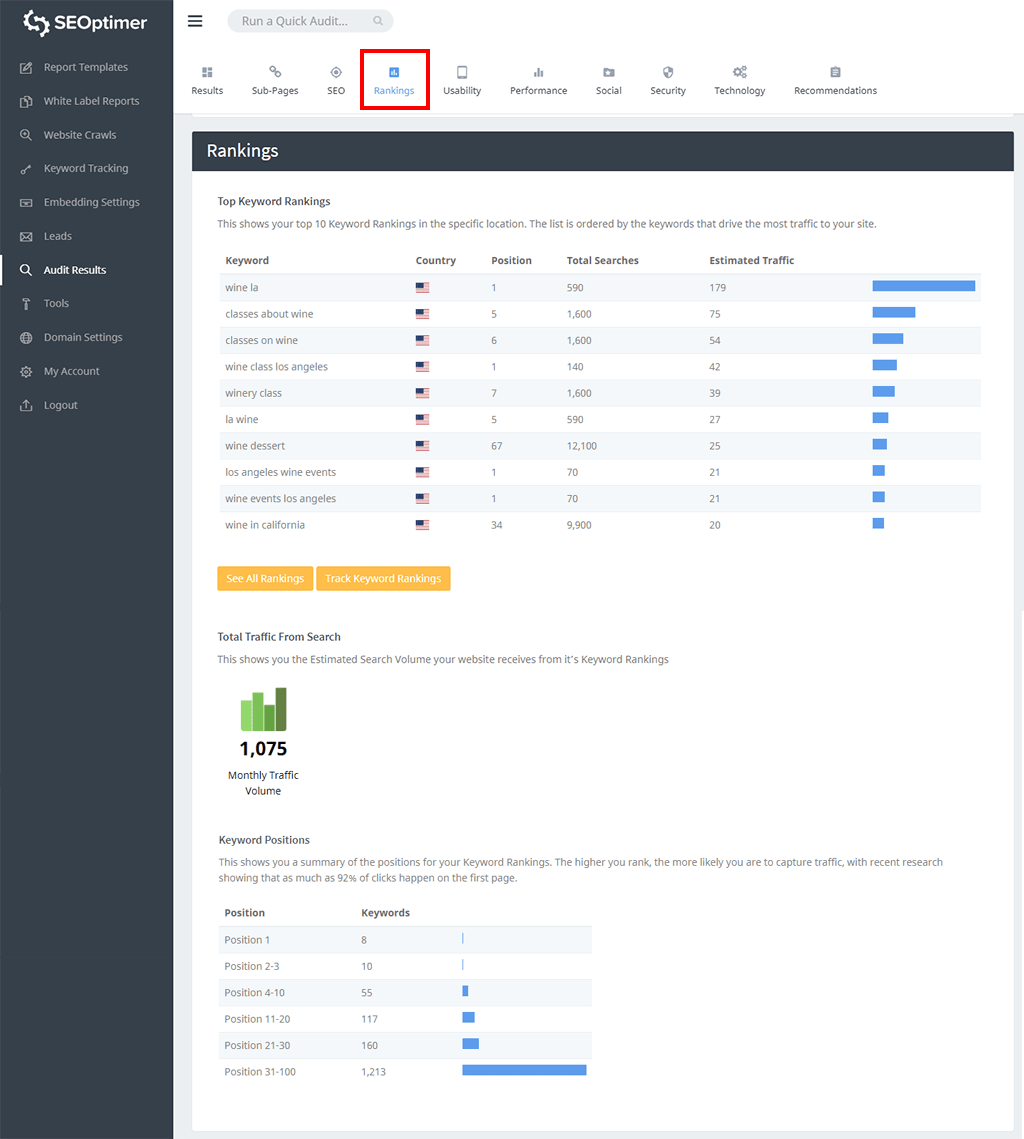Click the search magnifier in Quick Audit
The image size is (1024, 1139).
tap(378, 21)
